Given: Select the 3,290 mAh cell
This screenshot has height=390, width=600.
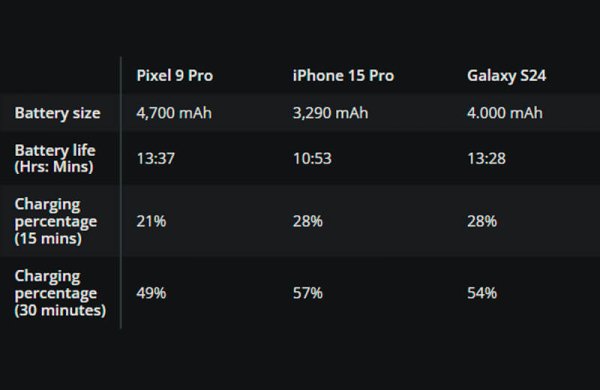Looking at the screenshot, I should pyautogui.click(x=330, y=113).
